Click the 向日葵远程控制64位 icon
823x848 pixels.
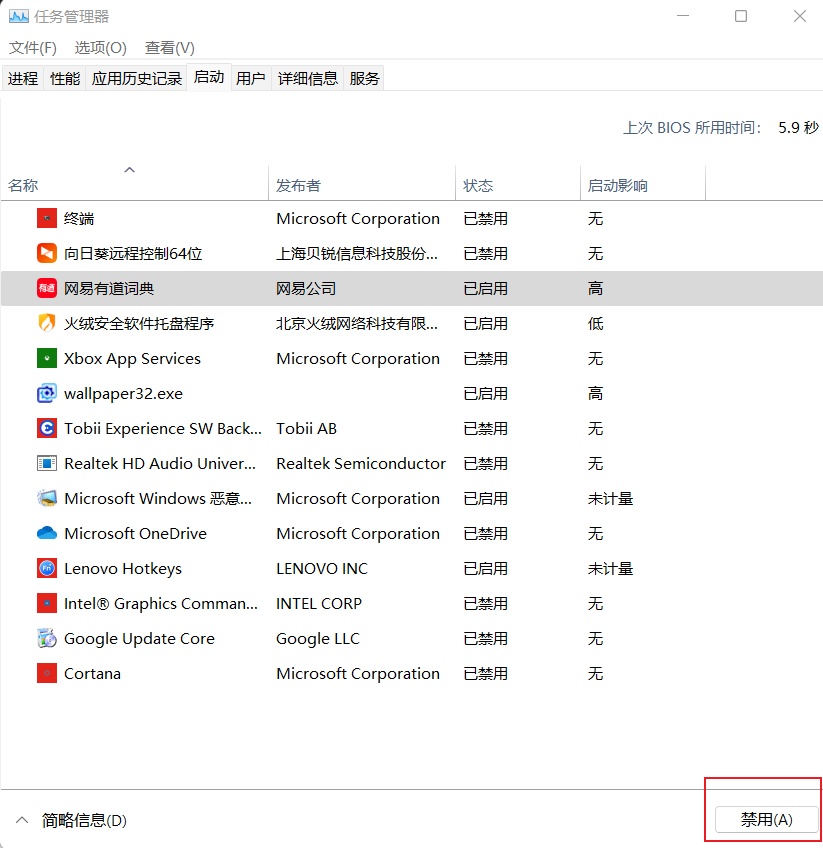pos(47,253)
